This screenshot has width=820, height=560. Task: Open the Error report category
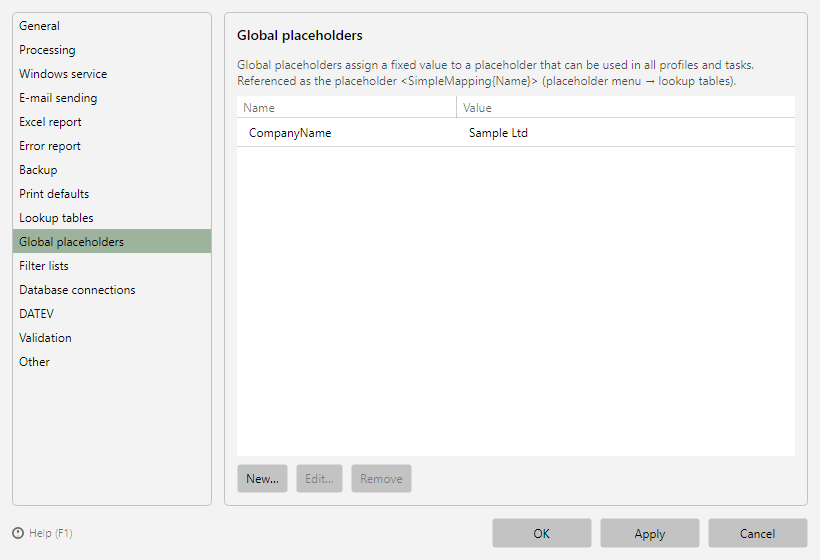pos(112,146)
